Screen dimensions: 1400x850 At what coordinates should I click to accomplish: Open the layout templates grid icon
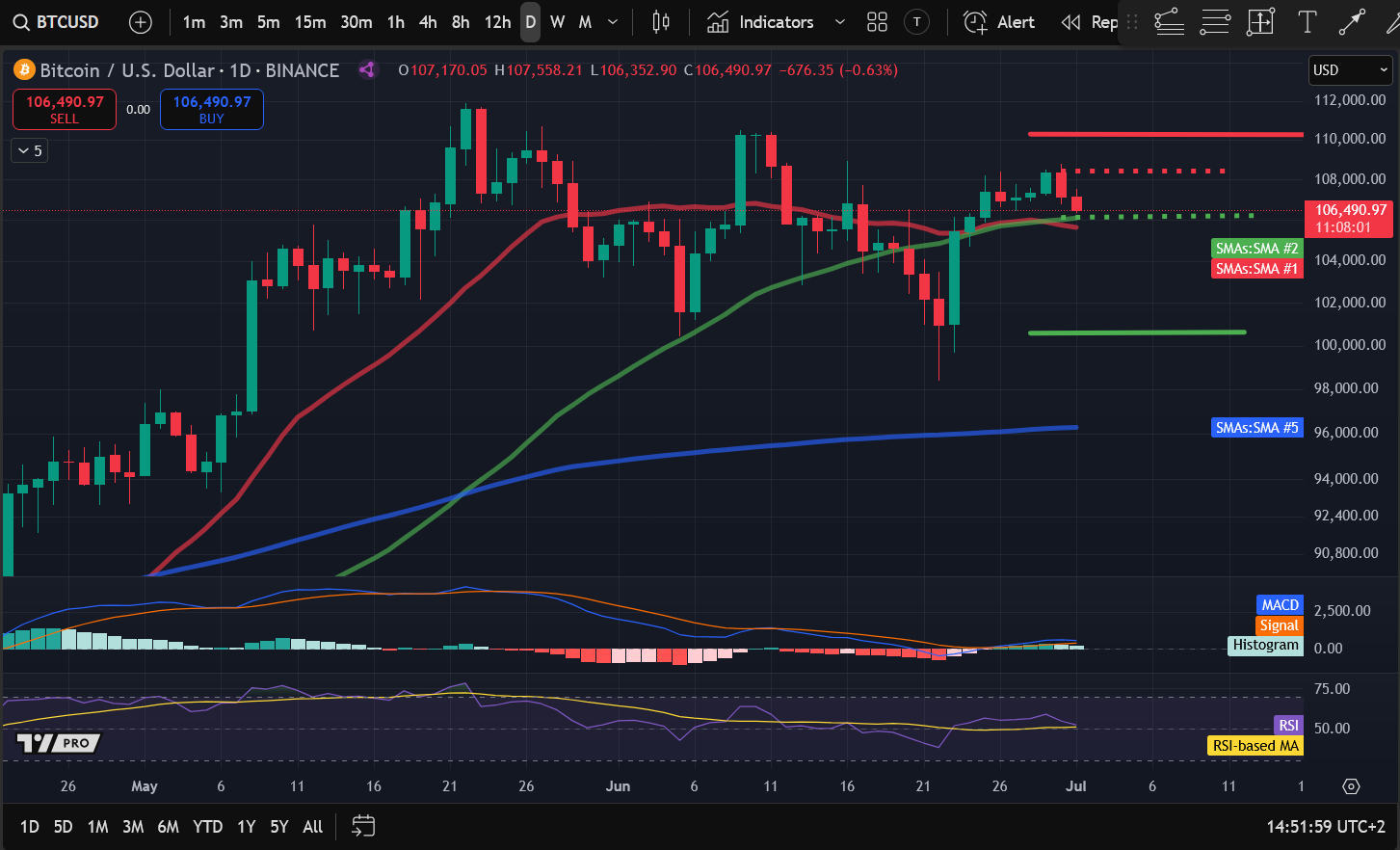(877, 22)
